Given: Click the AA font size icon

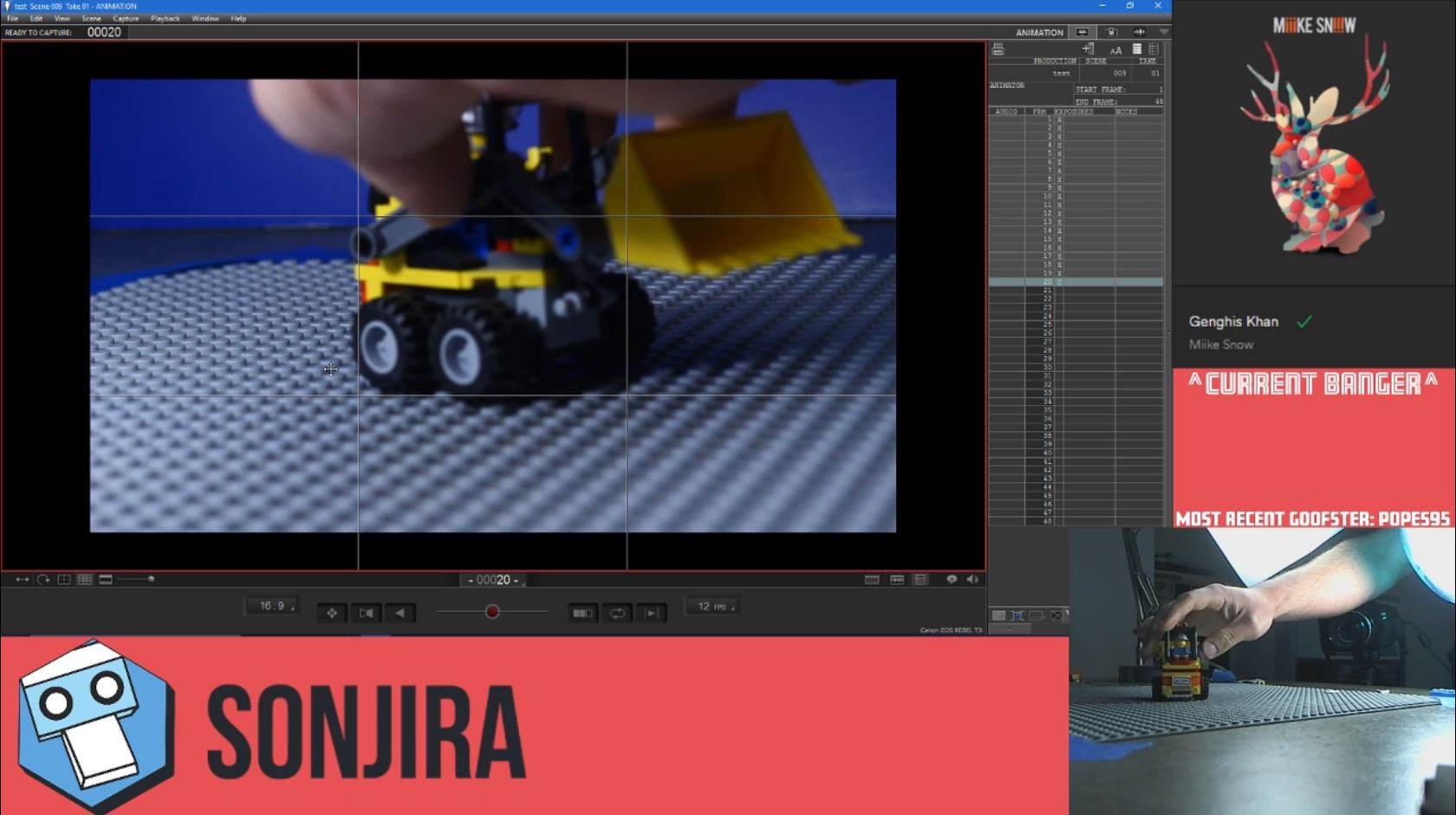Looking at the screenshot, I should pos(1115,49).
